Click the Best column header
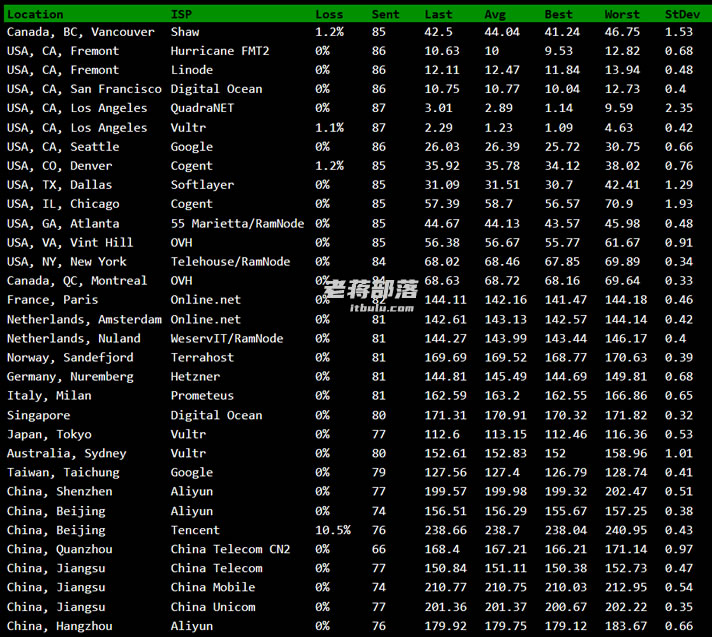Viewport: 712px width, 637px height. (x=559, y=15)
